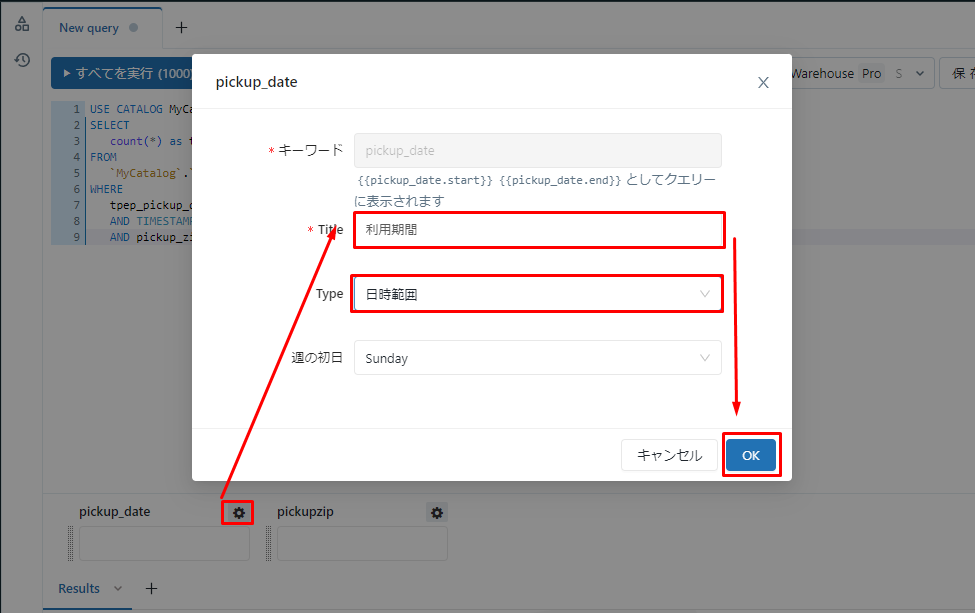
Task: Add a new query tab with plus
Action: point(181,27)
